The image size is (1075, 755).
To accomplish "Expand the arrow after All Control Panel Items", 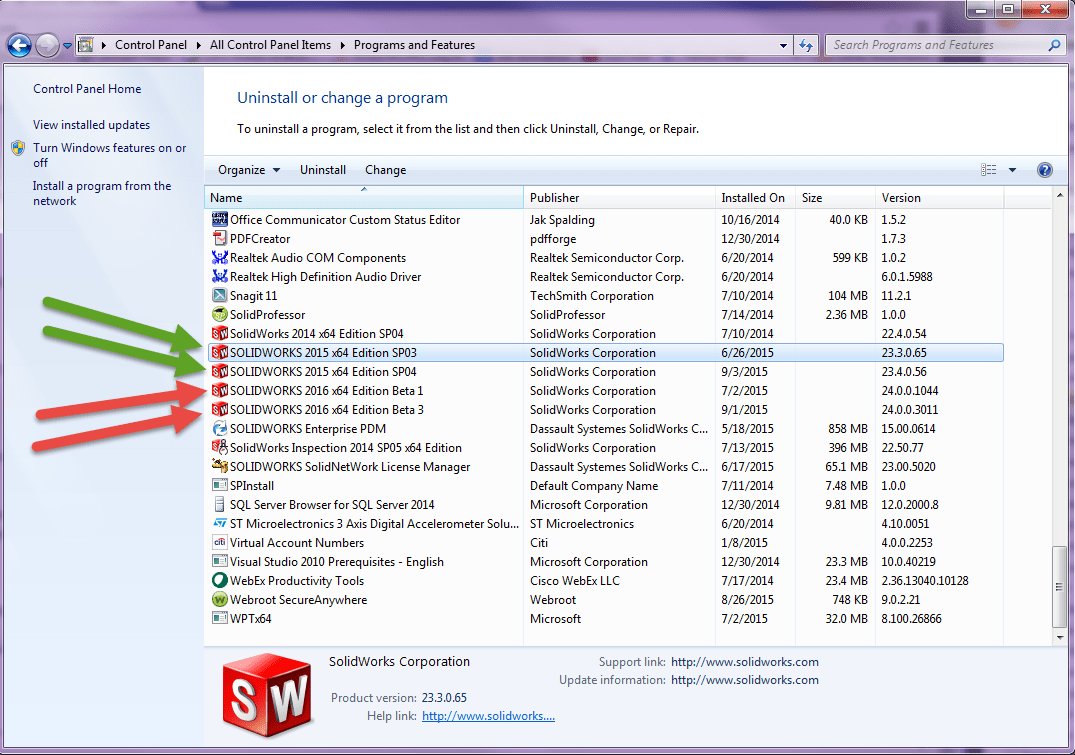I will point(342,45).
